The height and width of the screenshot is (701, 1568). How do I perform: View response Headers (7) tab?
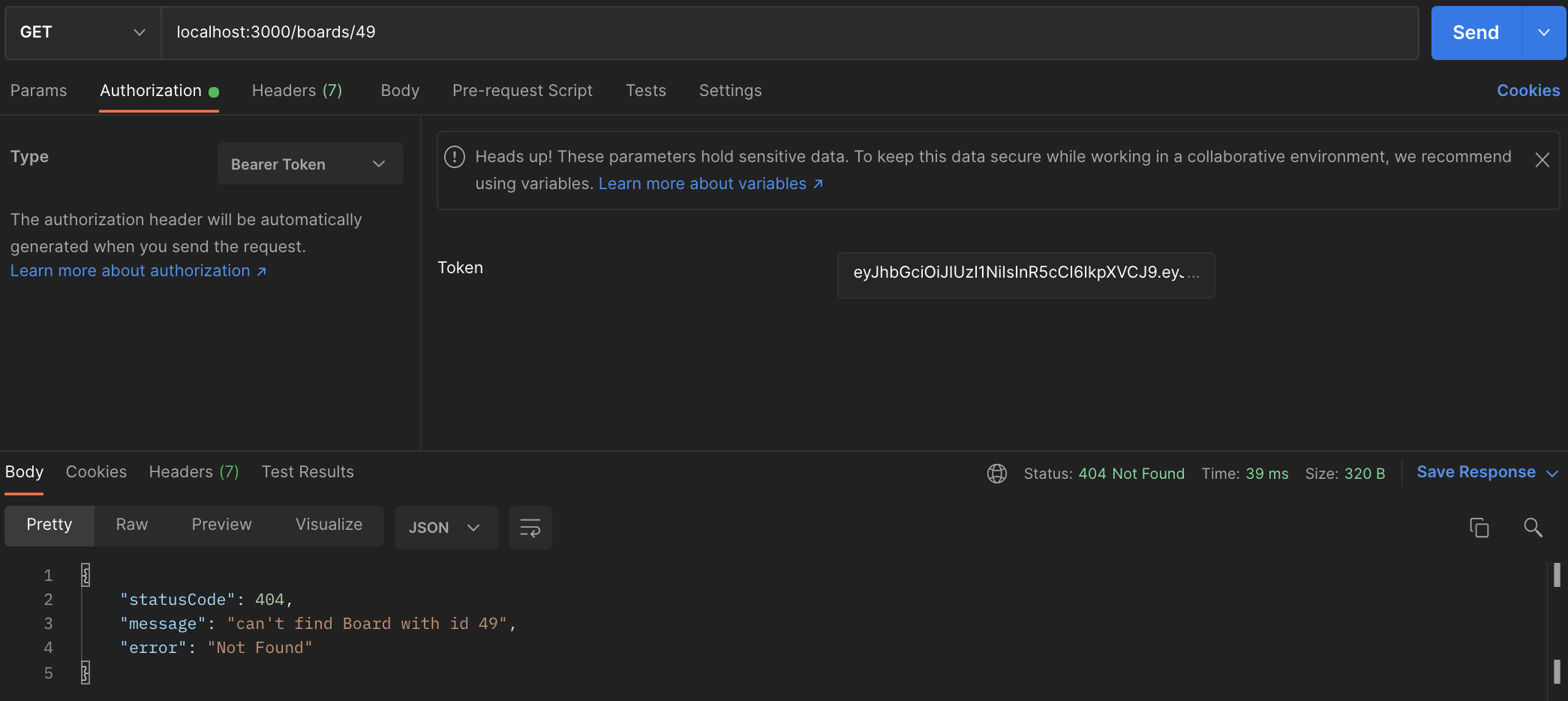pyautogui.click(x=194, y=472)
